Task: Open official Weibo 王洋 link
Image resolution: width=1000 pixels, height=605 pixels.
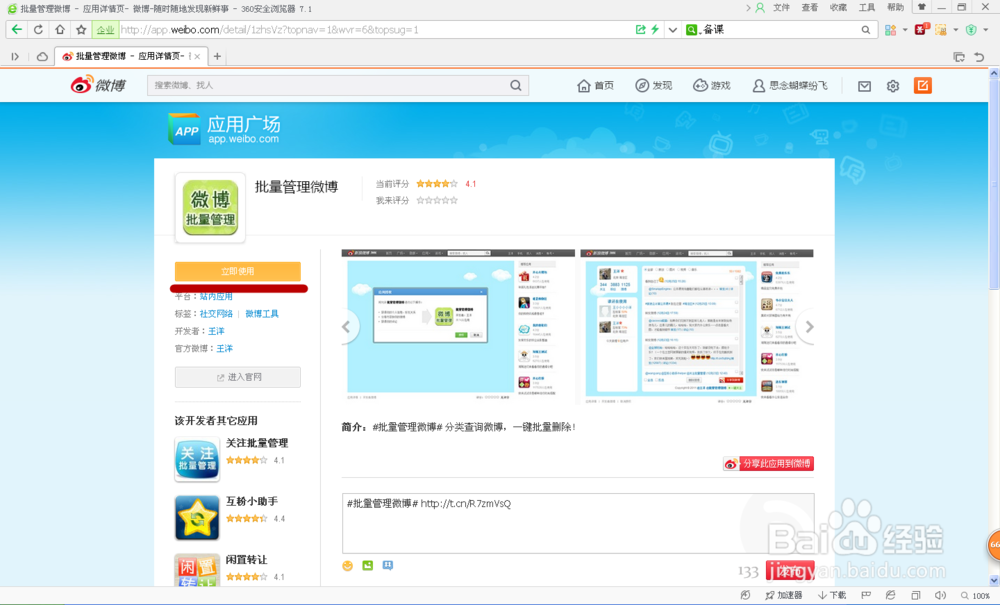Action: pos(224,348)
